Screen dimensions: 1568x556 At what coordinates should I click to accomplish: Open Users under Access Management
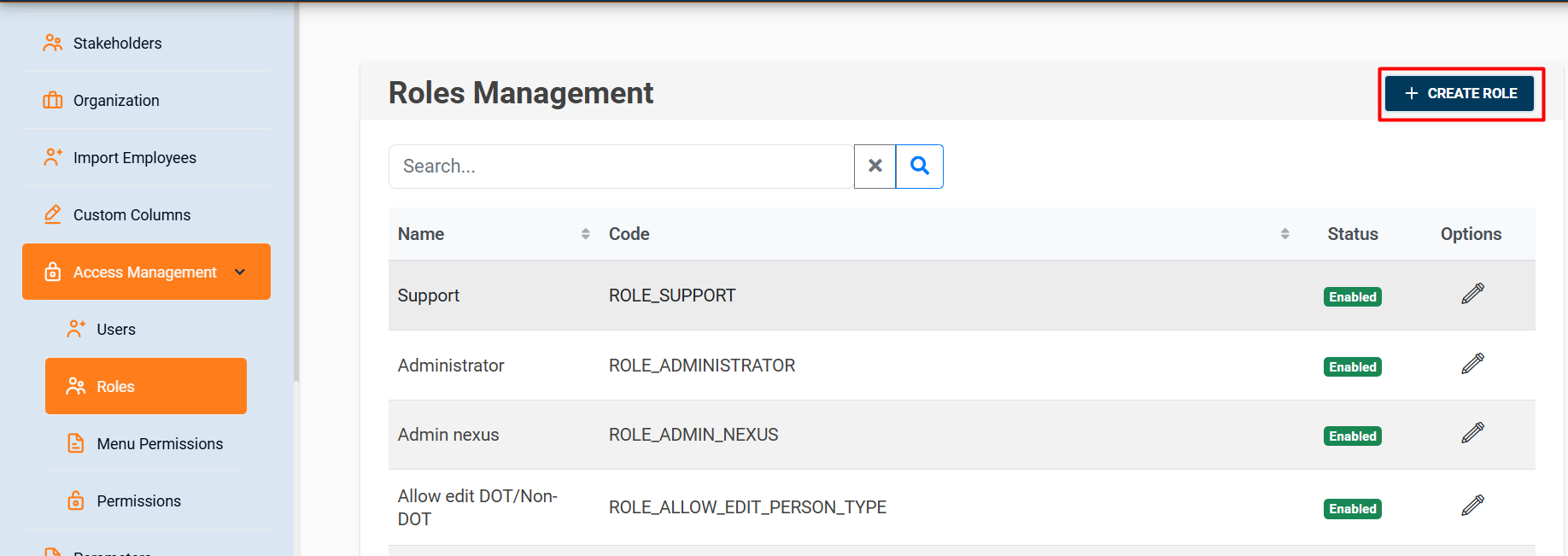pos(116,329)
